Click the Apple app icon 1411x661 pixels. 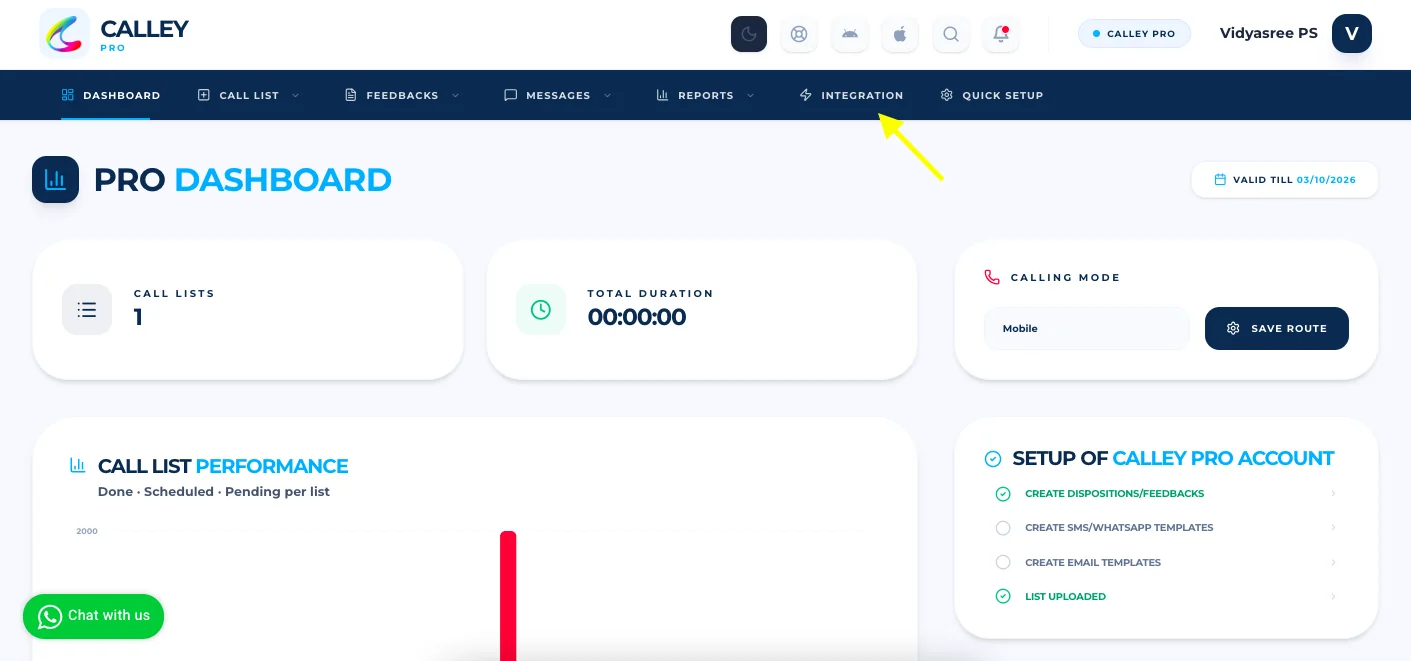[x=900, y=34]
